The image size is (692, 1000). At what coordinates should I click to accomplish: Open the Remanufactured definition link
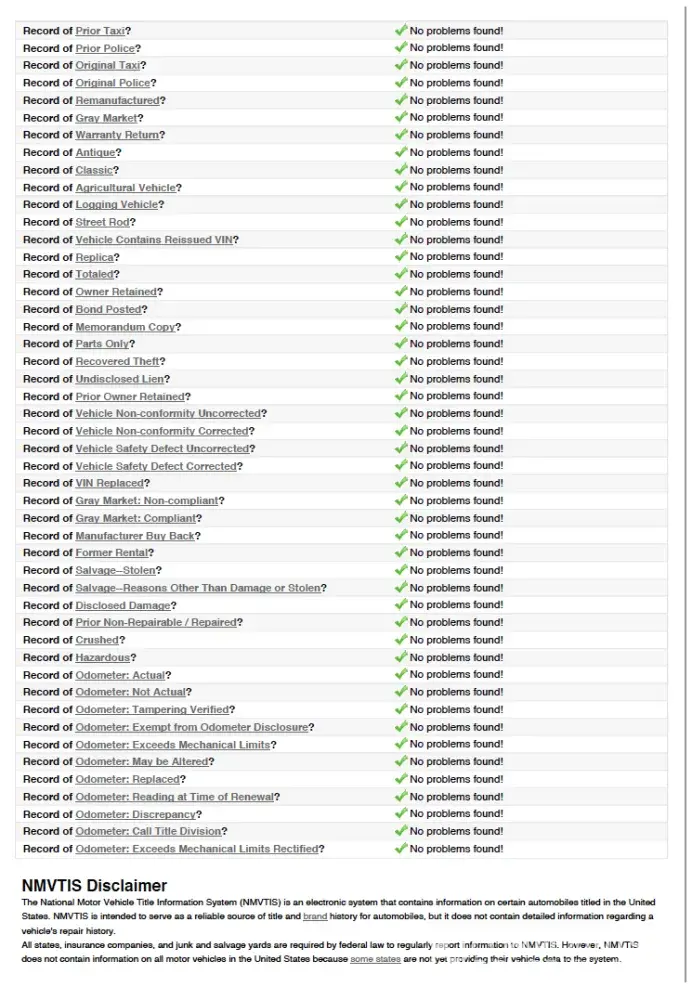tap(117, 100)
